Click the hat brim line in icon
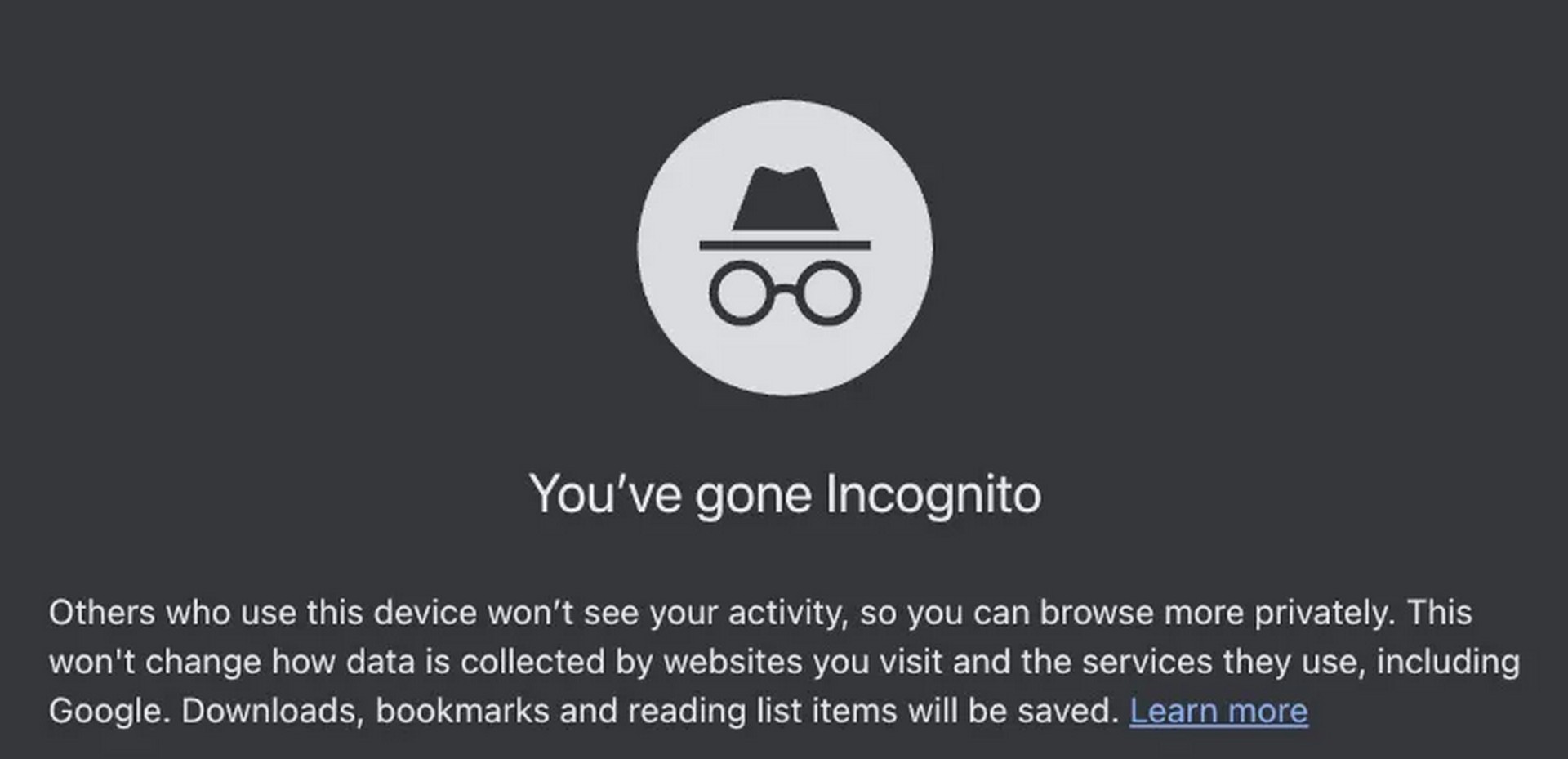Screen dimensions: 1568x759 click(x=785, y=245)
